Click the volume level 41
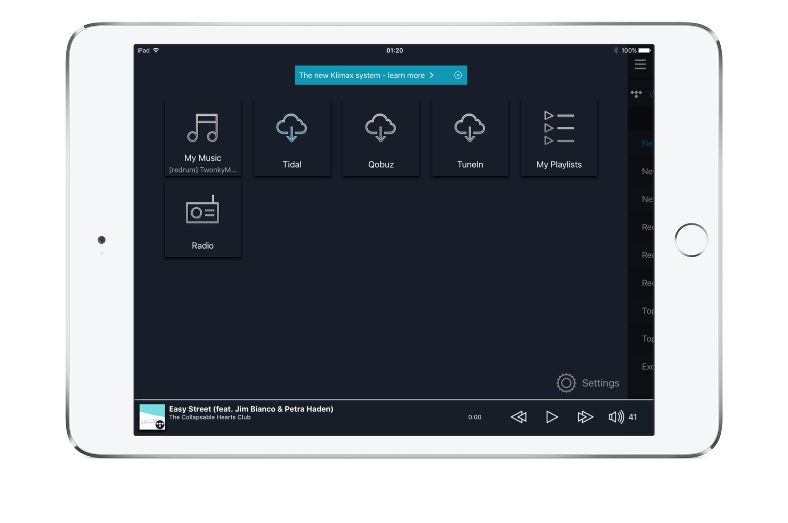This screenshot has height=523, width=788. tap(633, 417)
